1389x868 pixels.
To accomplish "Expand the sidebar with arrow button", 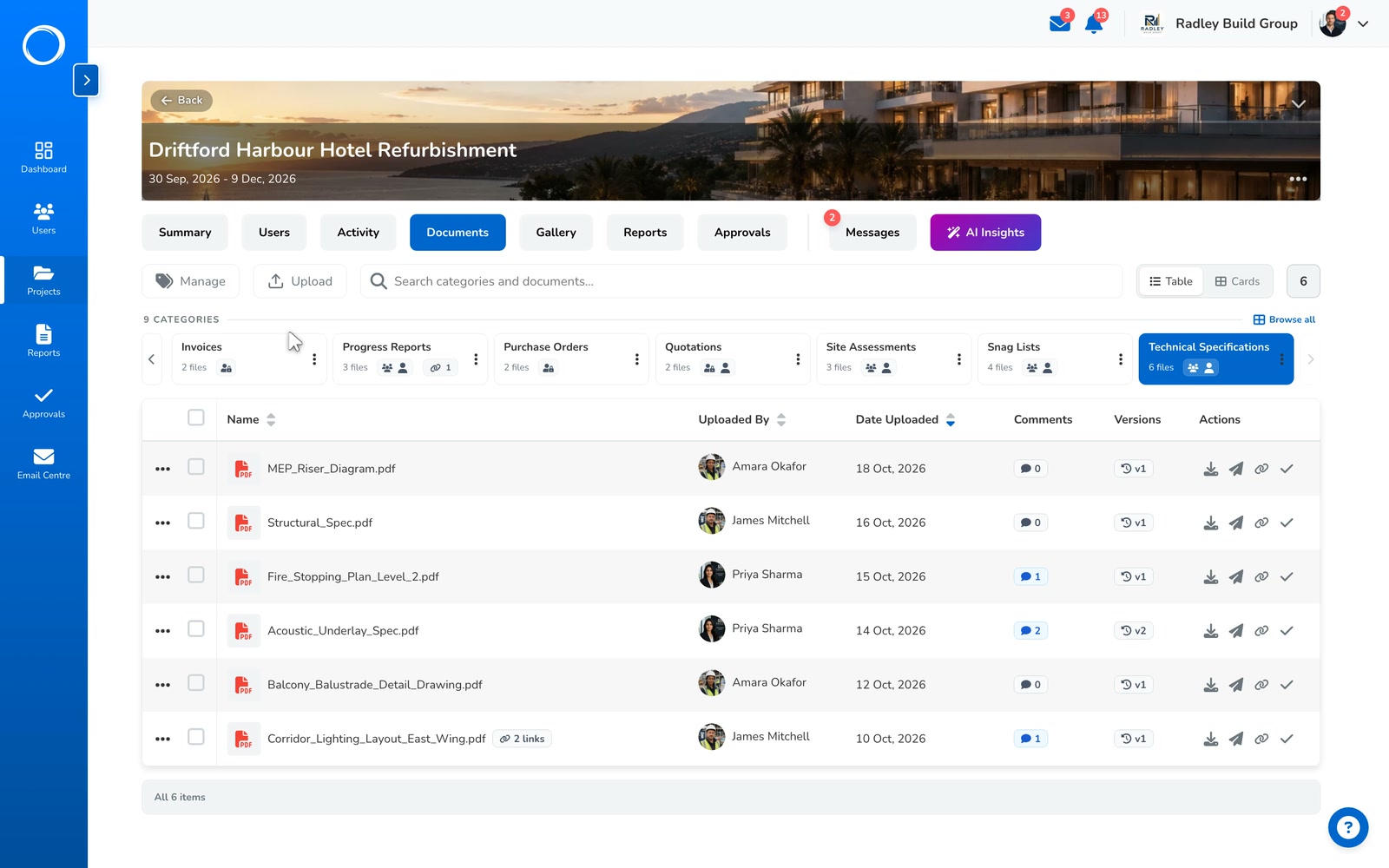I will pyautogui.click(x=86, y=80).
